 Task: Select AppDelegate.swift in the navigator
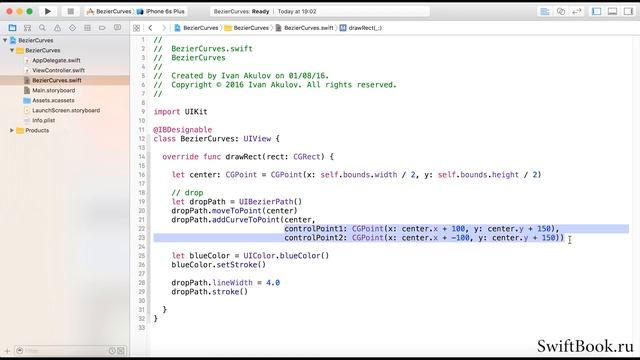56,60
